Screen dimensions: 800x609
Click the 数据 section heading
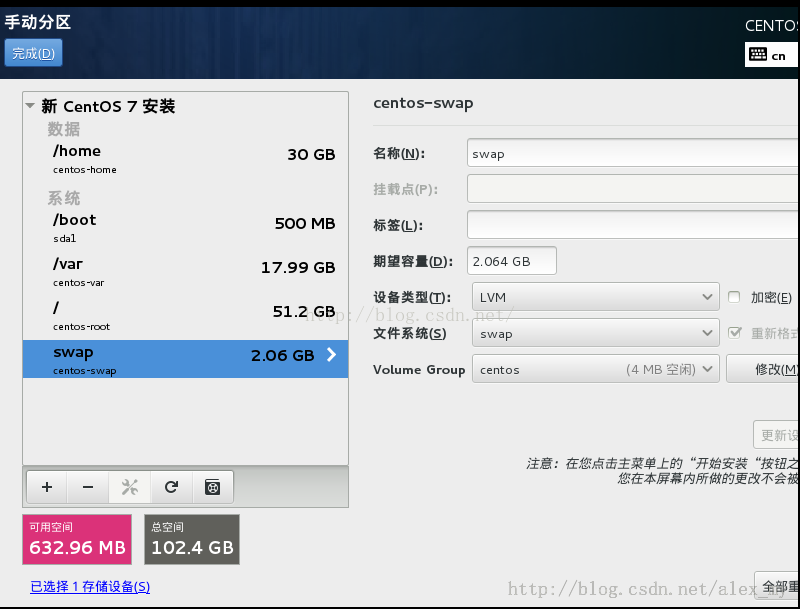pyautogui.click(x=64, y=129)
